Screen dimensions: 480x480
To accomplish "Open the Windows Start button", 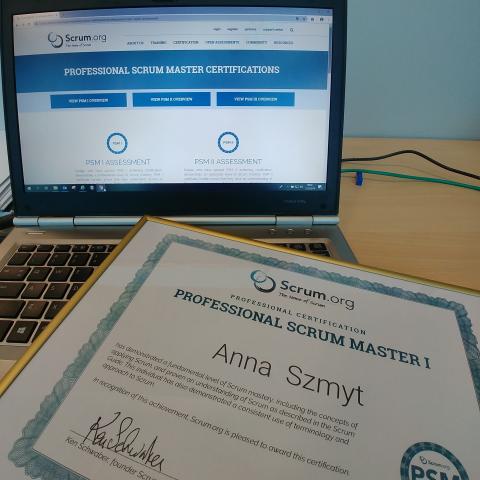I will 29,188.
